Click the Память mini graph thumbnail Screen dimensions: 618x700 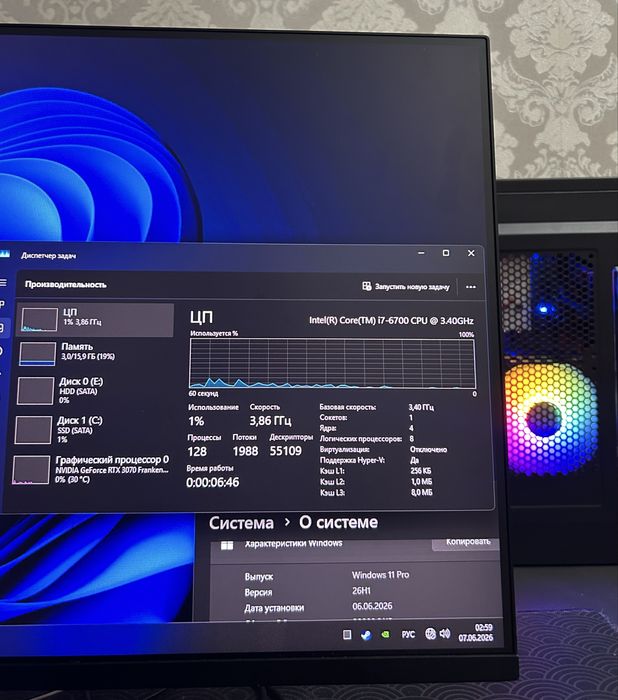coord(38,354)
